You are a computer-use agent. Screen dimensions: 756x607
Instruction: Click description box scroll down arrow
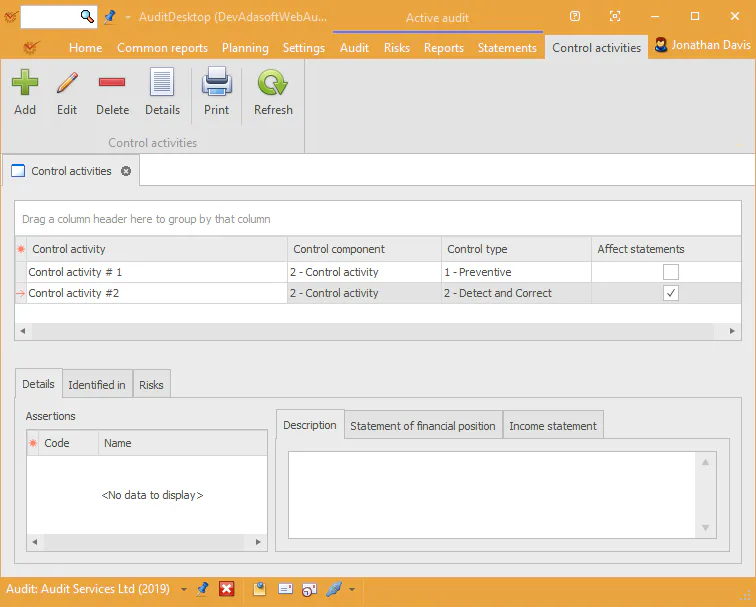705,528
